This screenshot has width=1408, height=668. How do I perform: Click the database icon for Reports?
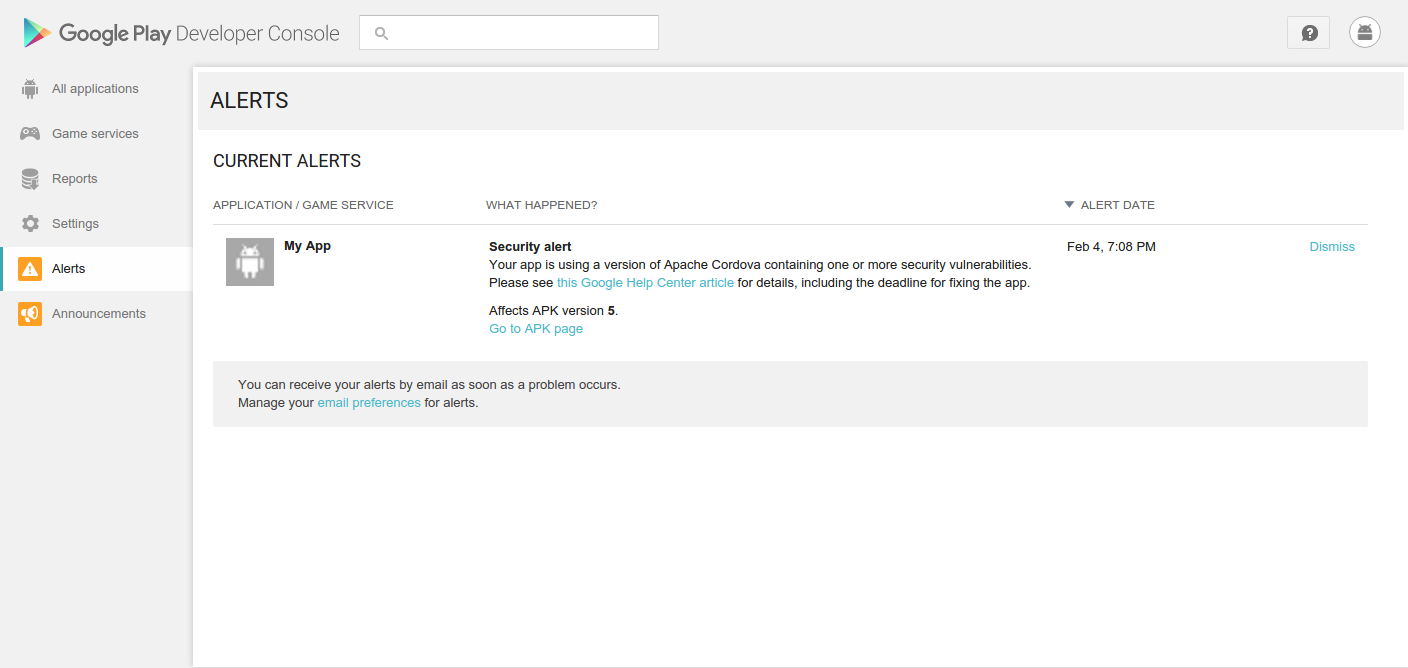[30, 179]
